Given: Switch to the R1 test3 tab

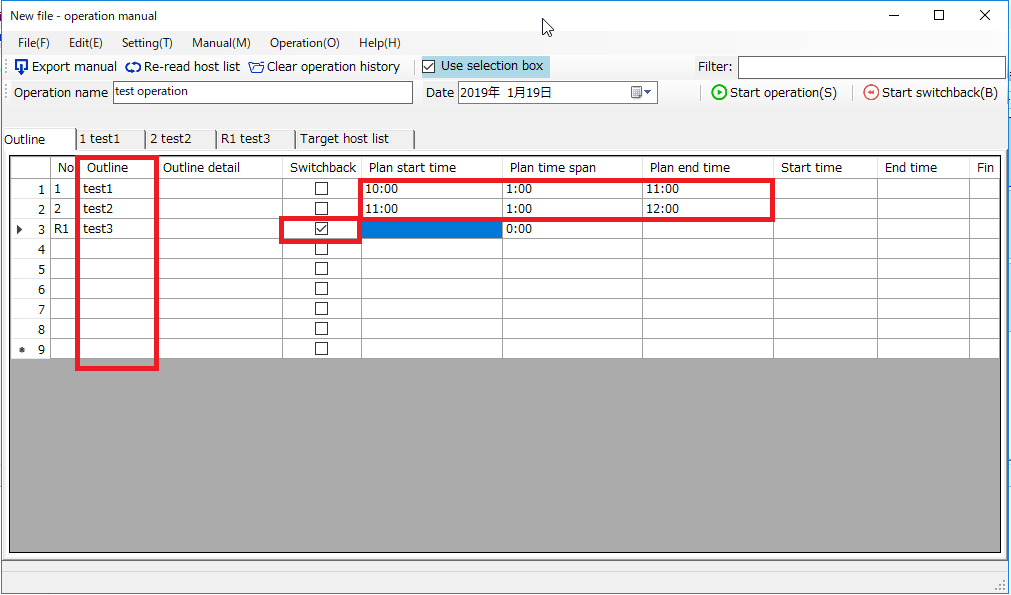Looking at the screenshot, I should (x=245, y=139).
